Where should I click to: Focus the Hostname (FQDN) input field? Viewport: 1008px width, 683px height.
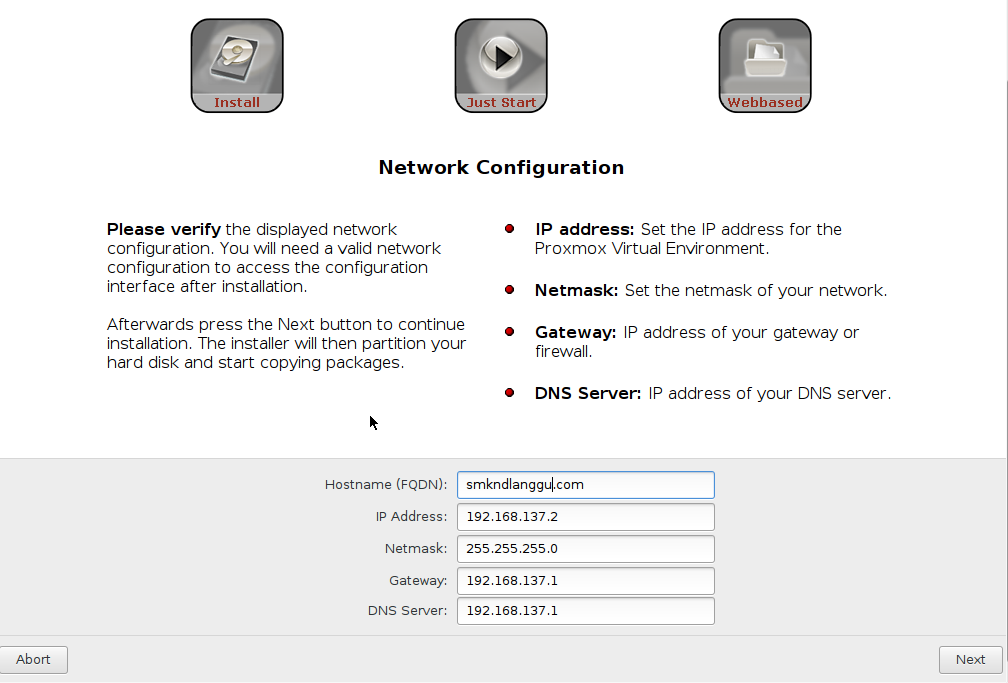(x=586, y=485)
